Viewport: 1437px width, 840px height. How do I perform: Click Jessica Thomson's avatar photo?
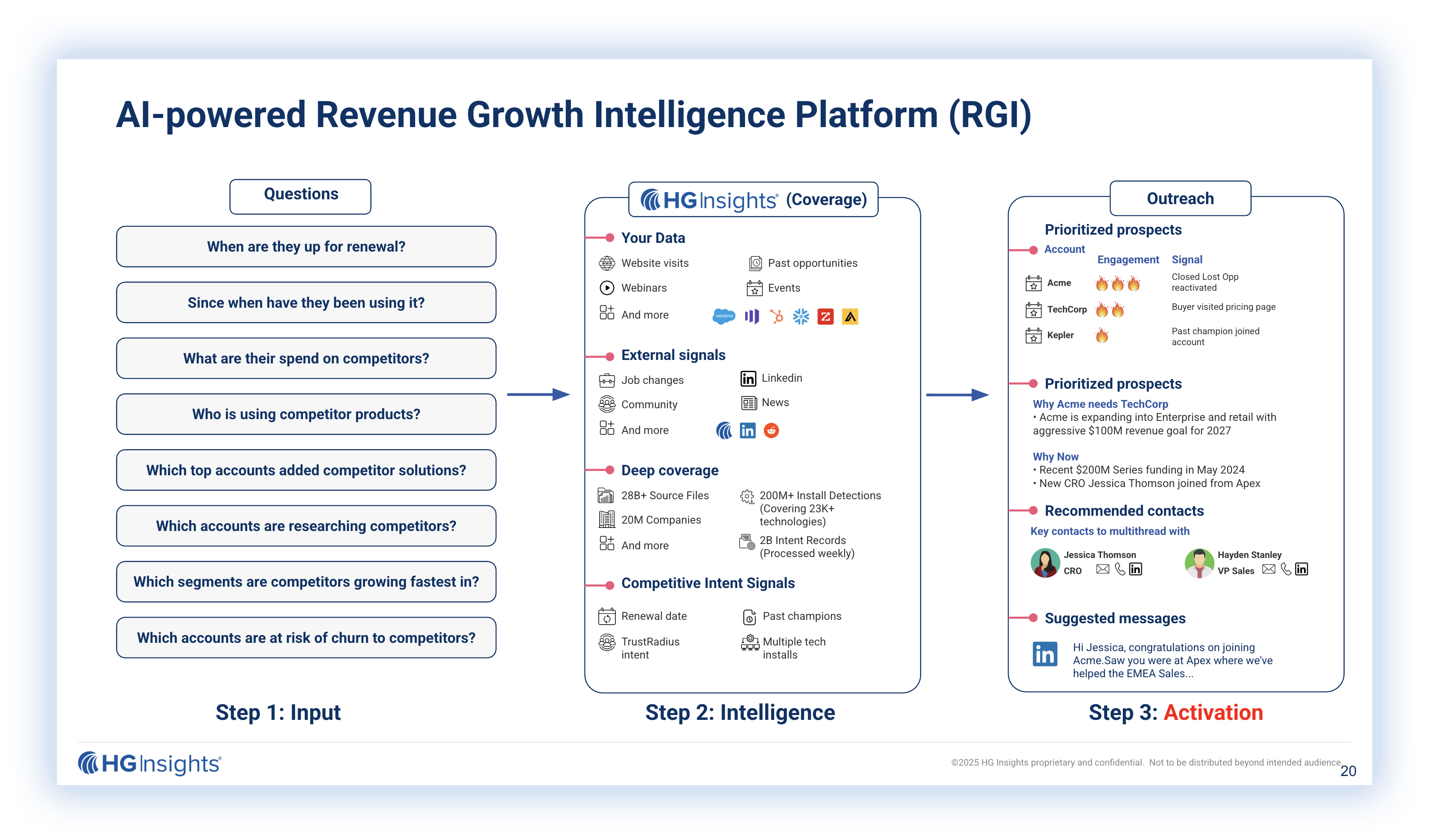pyautogui.click(x=1045, y=563)
